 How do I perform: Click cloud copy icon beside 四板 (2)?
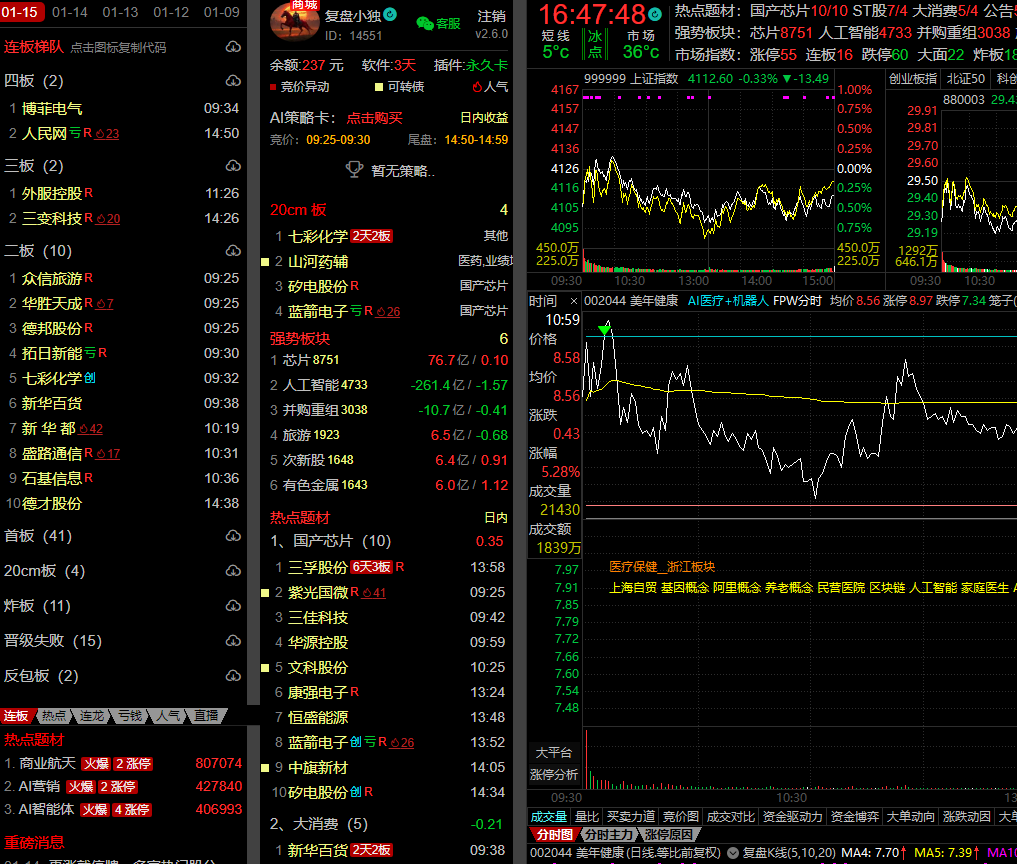coord(233,81)
